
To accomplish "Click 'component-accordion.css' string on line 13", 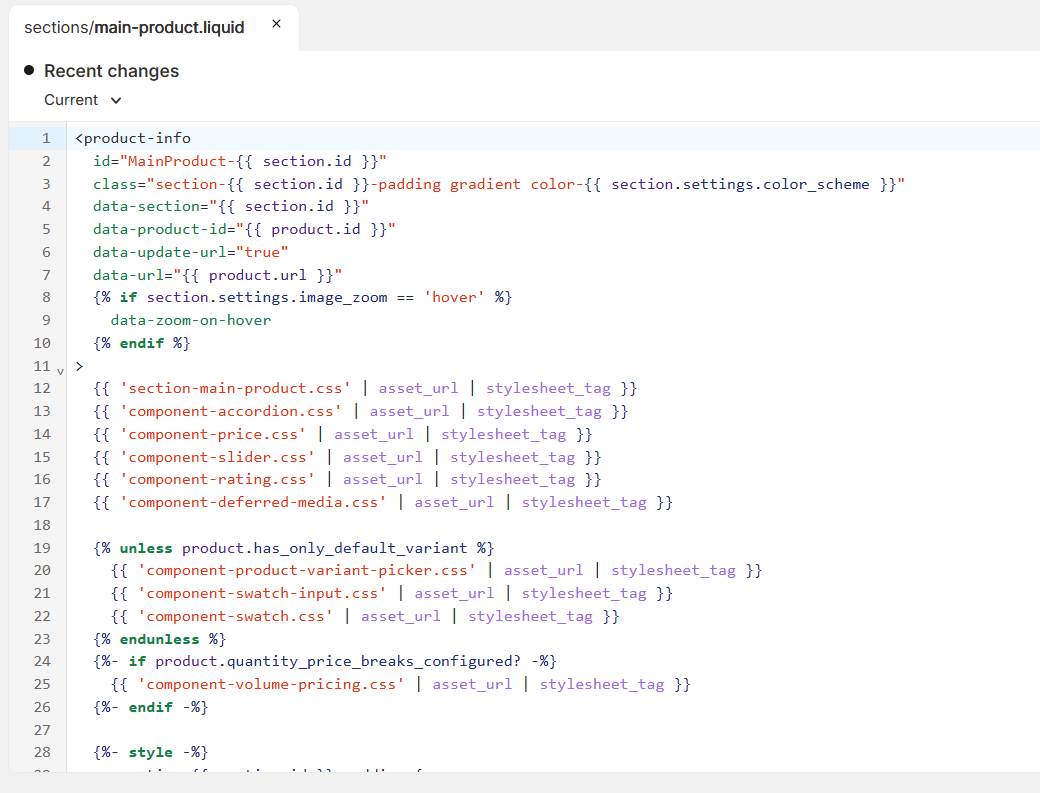I will 231,411.
